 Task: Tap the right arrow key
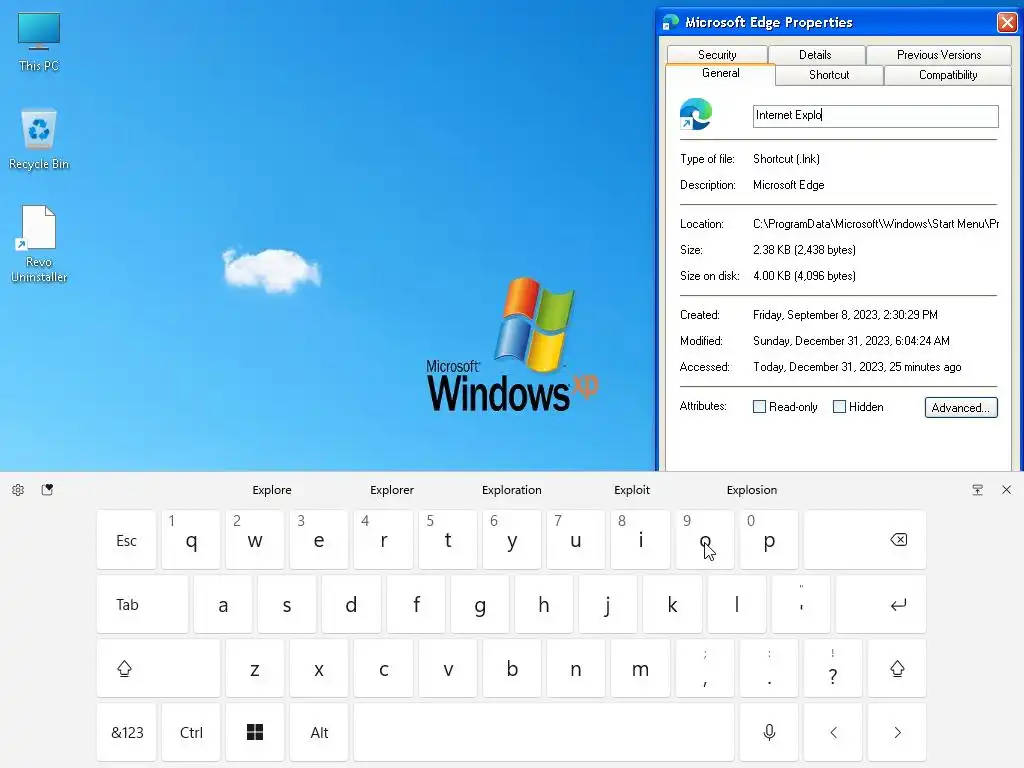[897, 732]
